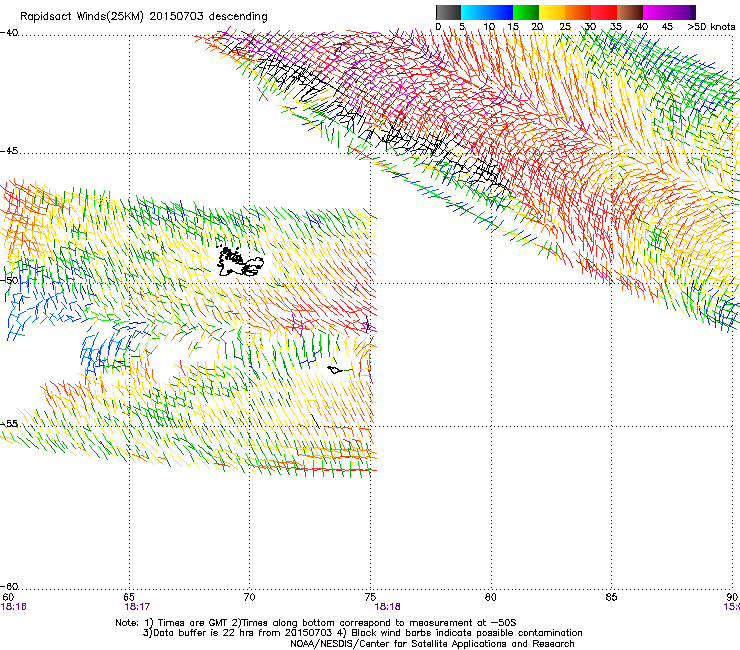740x650 pixels.
Task: Select the yellow 20-25 knots legend segment
Action: [x=552, y=12]
